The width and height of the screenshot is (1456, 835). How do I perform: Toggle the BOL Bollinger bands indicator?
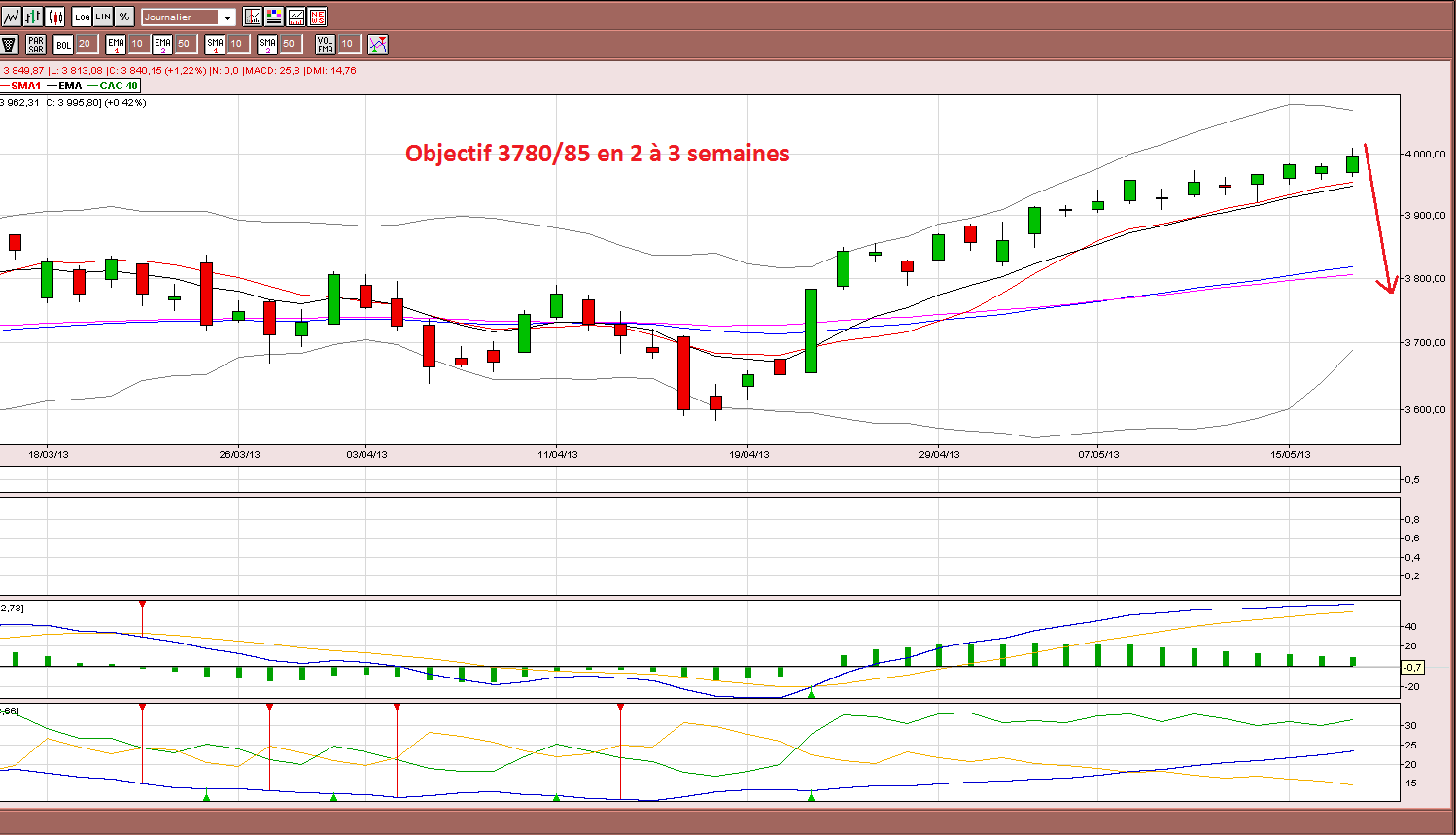63,44
